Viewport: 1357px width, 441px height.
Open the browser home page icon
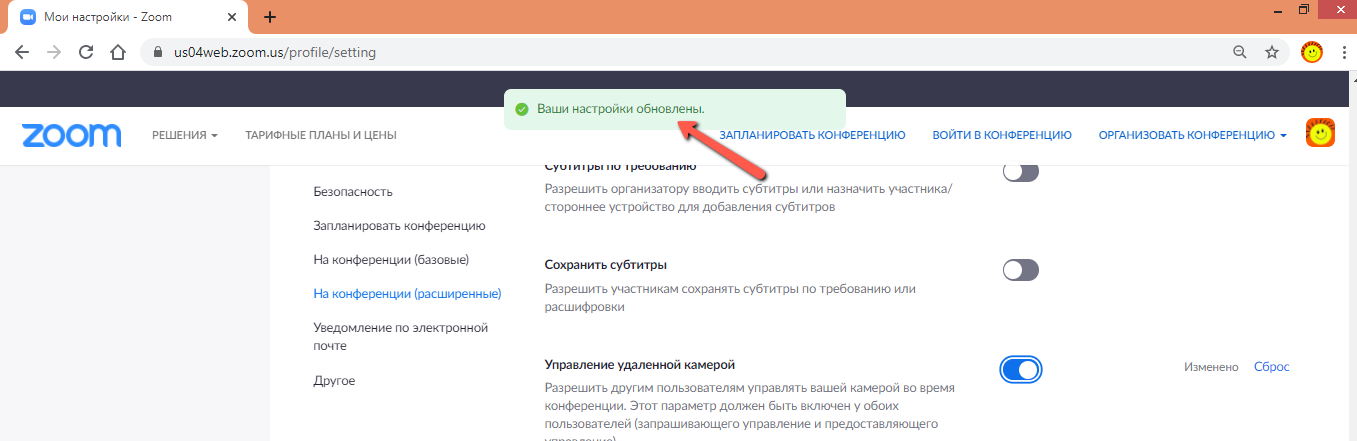[x=118, y=52]
